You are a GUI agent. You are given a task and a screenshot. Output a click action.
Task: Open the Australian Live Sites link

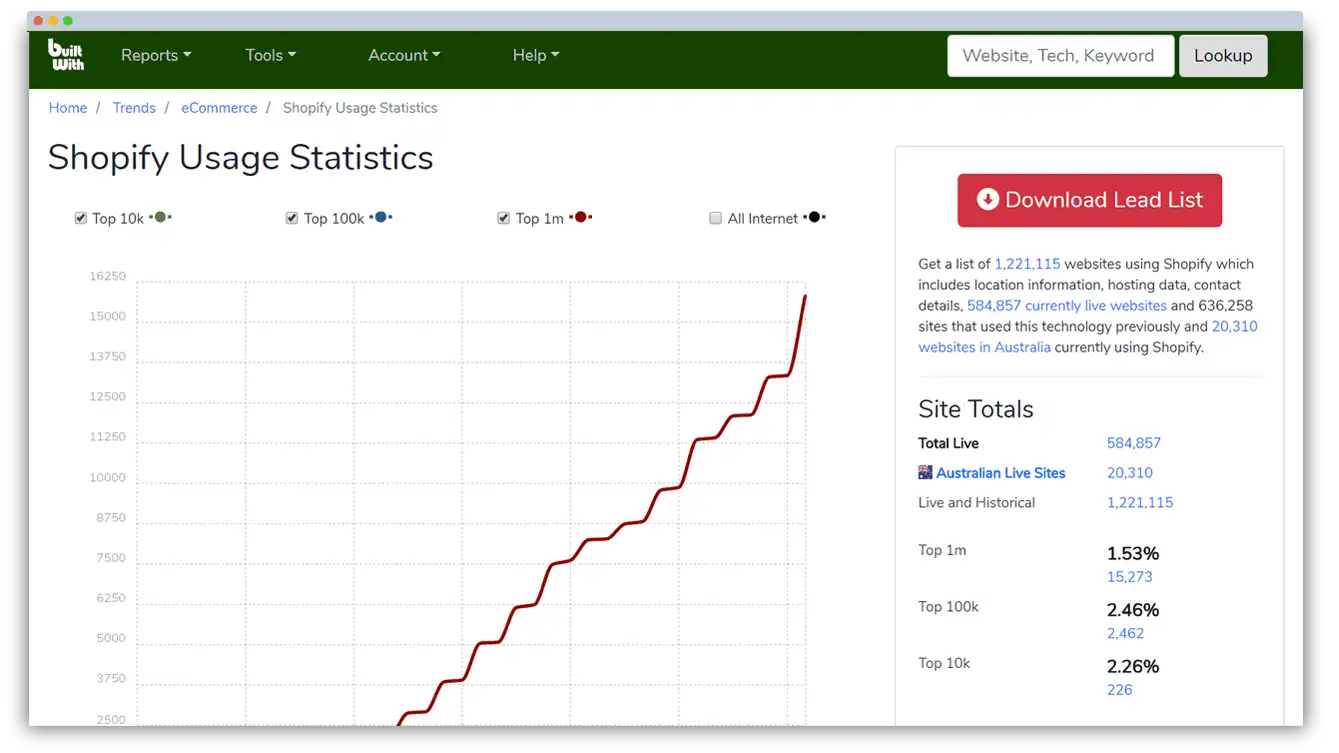pos(1000,473)
